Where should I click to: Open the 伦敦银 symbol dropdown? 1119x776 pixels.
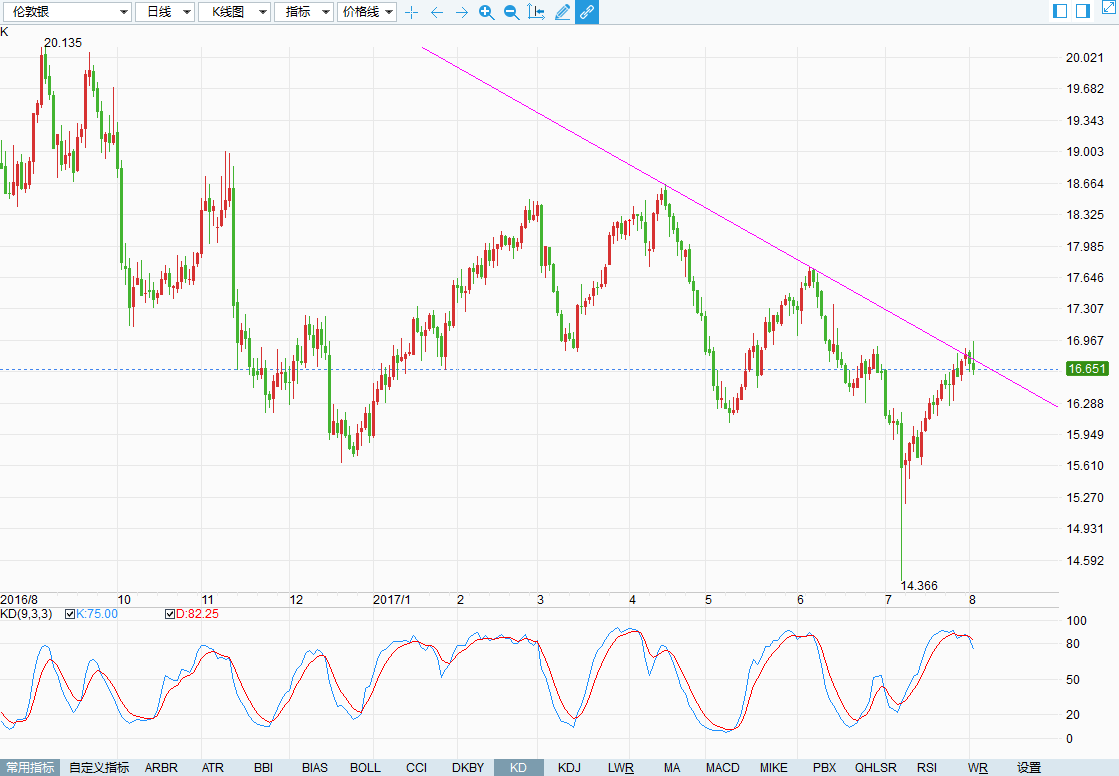66,12
